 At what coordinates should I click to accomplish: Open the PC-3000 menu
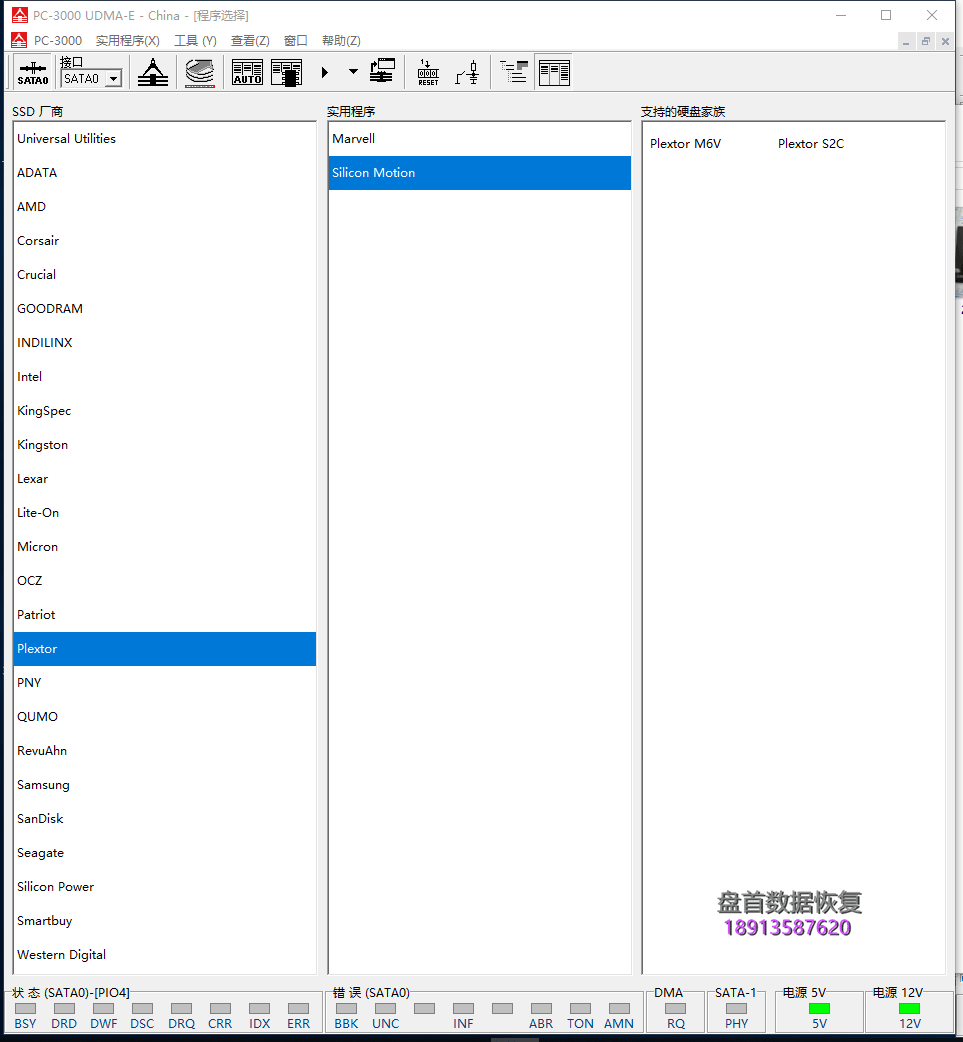(58, 41)
